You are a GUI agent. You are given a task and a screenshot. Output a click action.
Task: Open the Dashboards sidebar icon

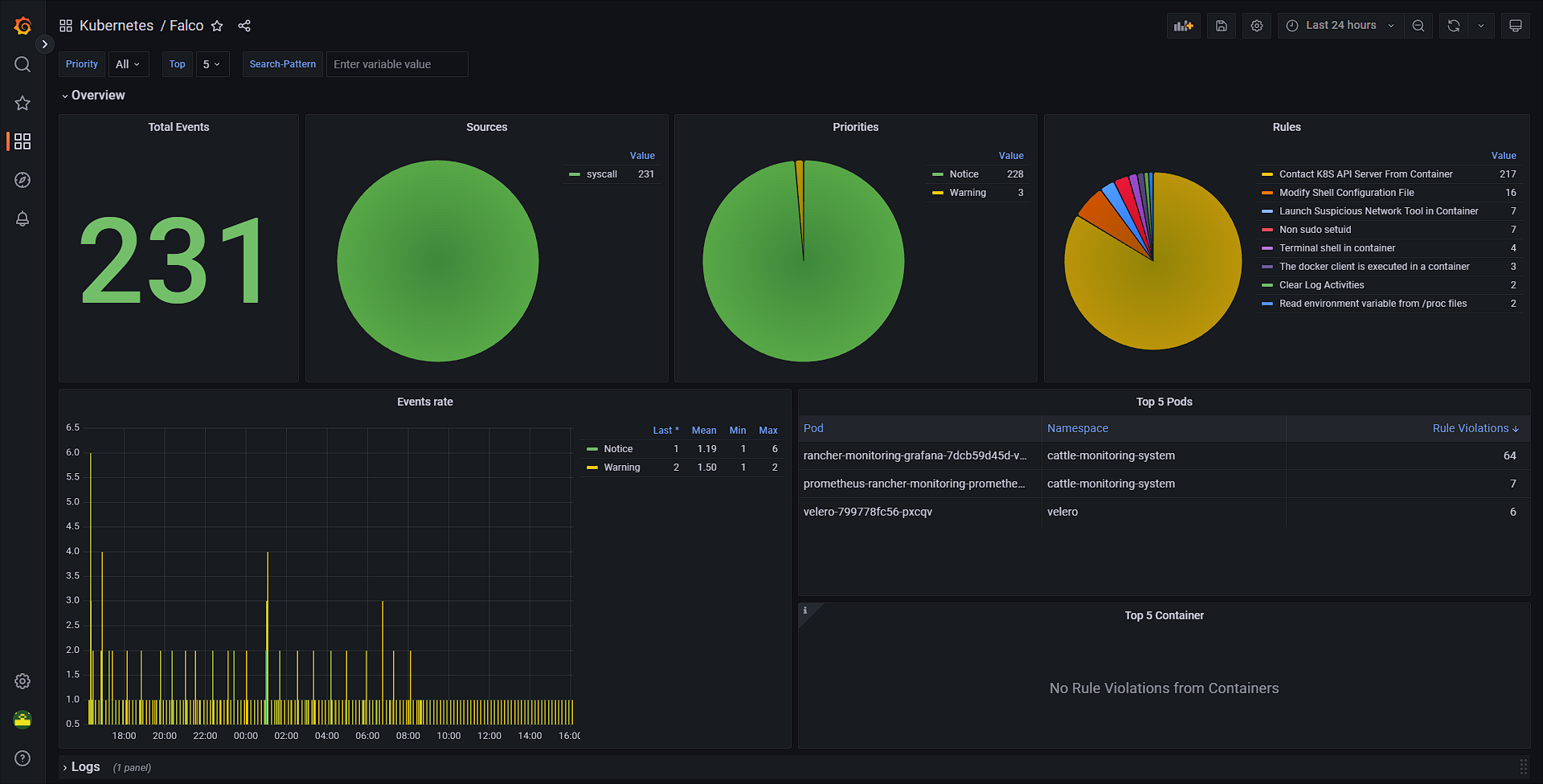click(23, 141)
